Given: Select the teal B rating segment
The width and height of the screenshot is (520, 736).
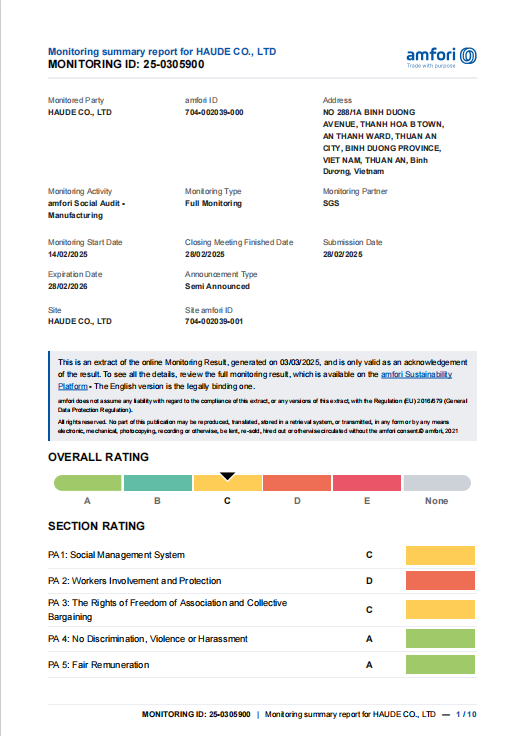Looking at the screenshot, I should [158, 483].
